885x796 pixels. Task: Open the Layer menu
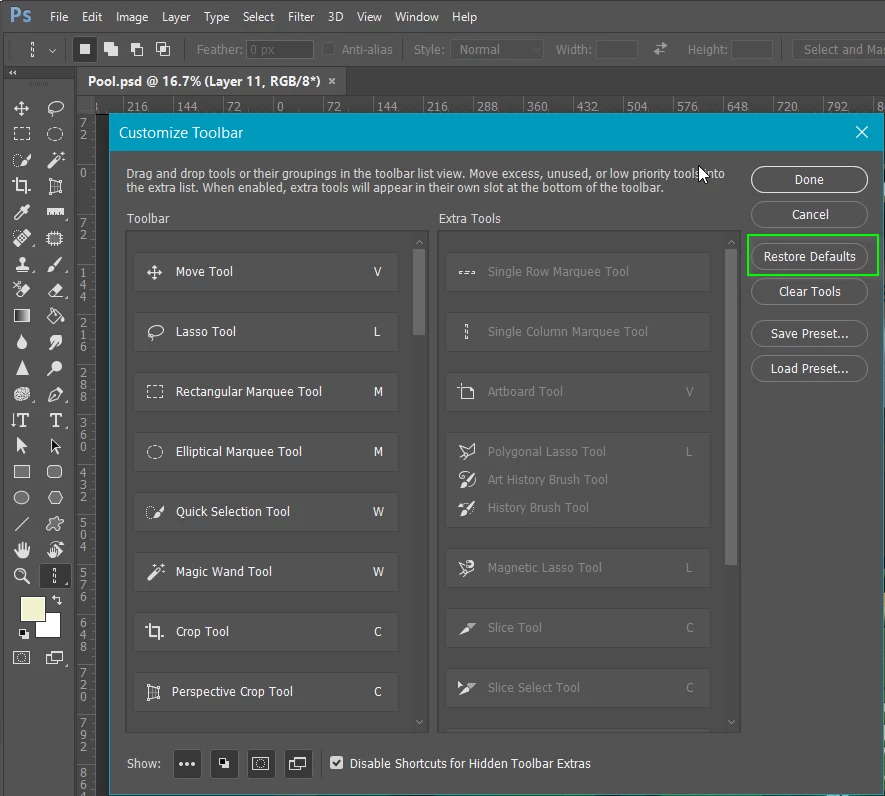(176, 17)
